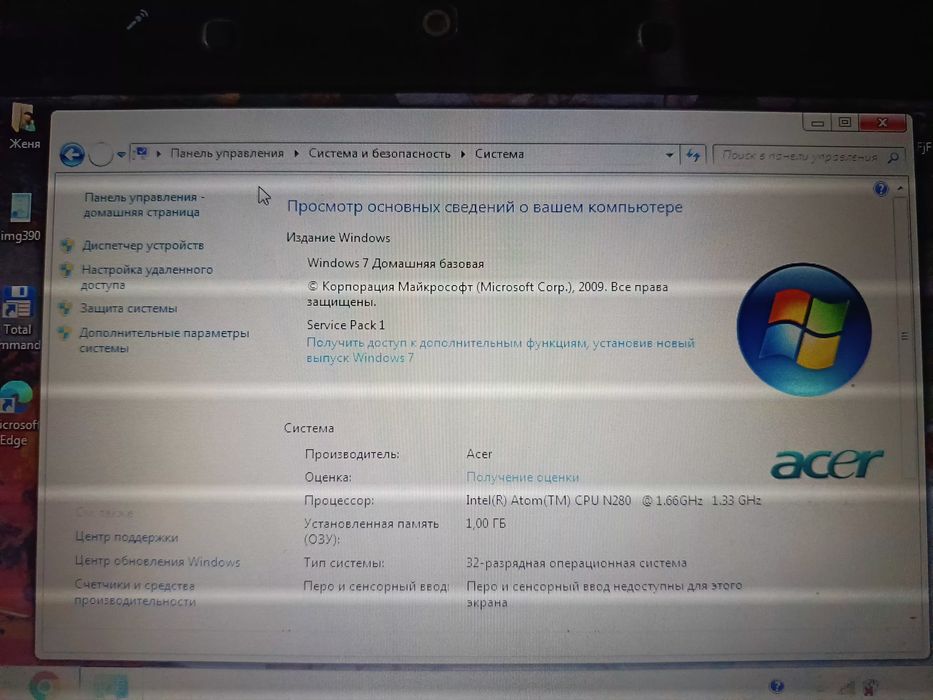The height and width of the screenshot is (700, 933).
Task: Expand the address bar history dropdown
Action: pos(669,155)
